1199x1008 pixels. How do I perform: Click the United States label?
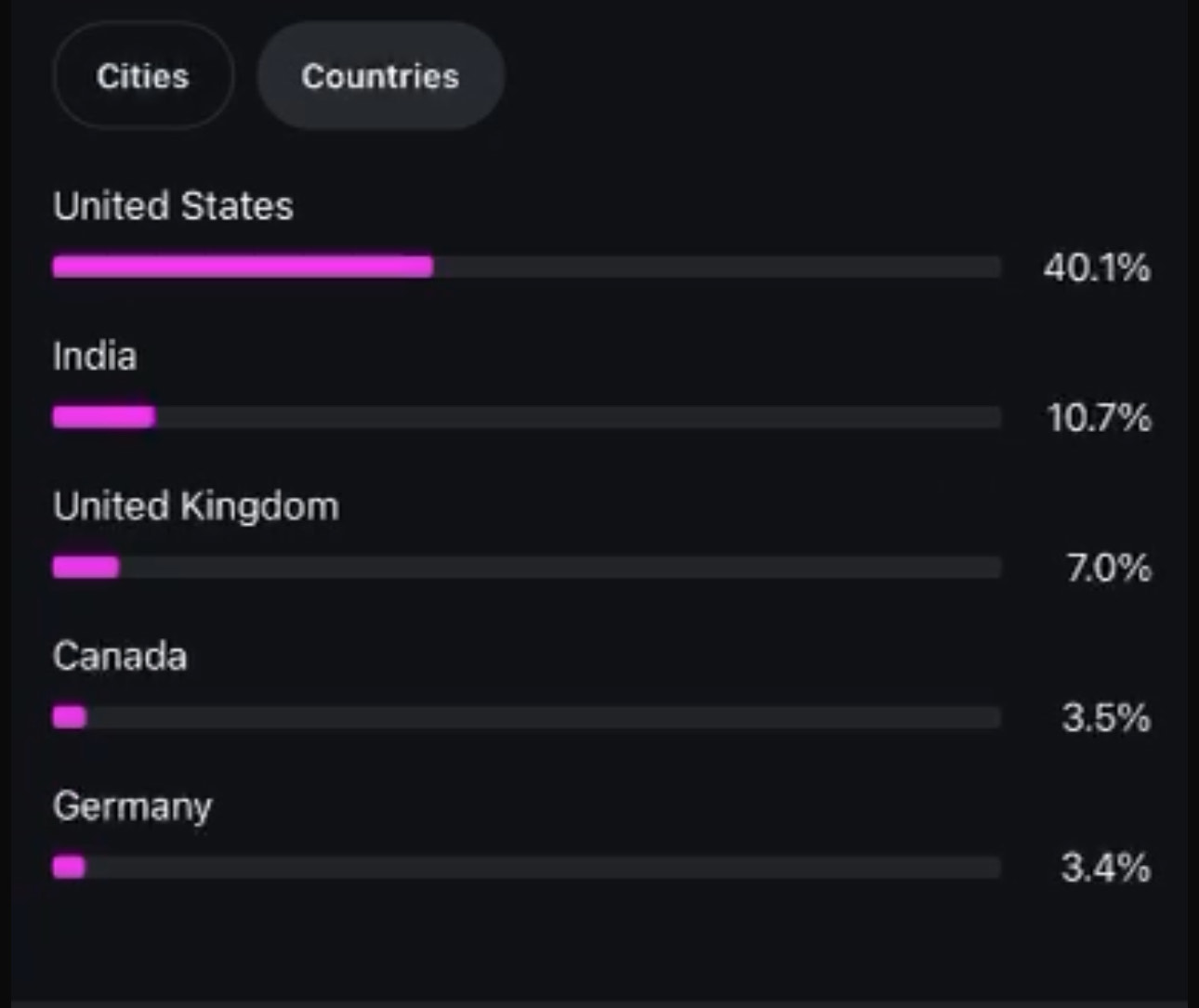point(173,206)
